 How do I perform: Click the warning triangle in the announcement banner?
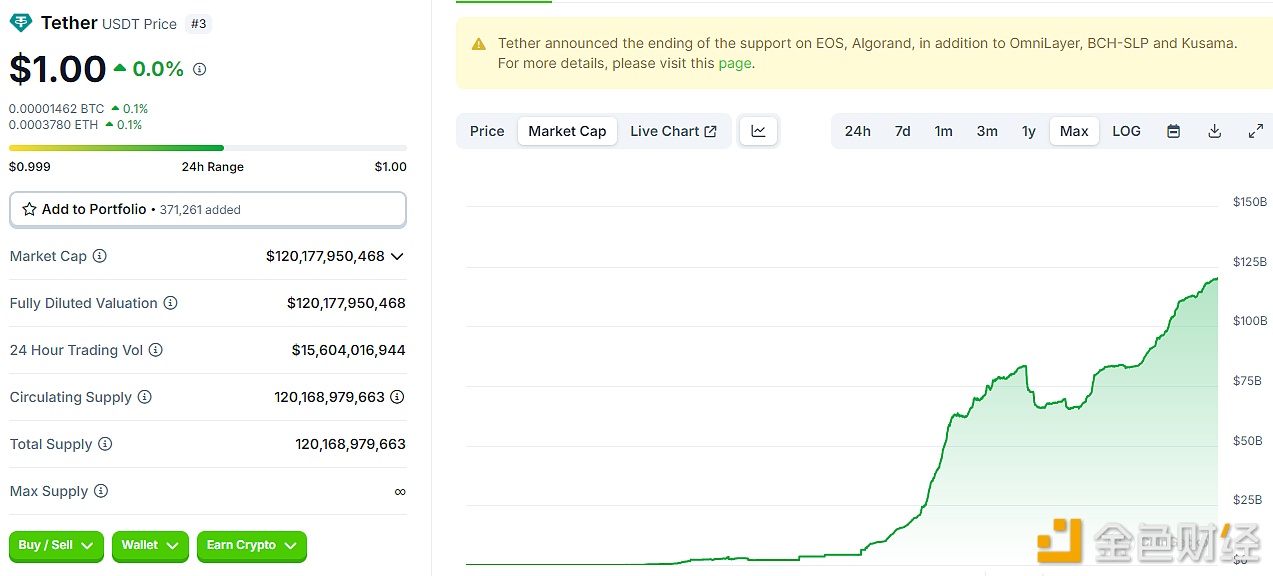pos(479,44)
